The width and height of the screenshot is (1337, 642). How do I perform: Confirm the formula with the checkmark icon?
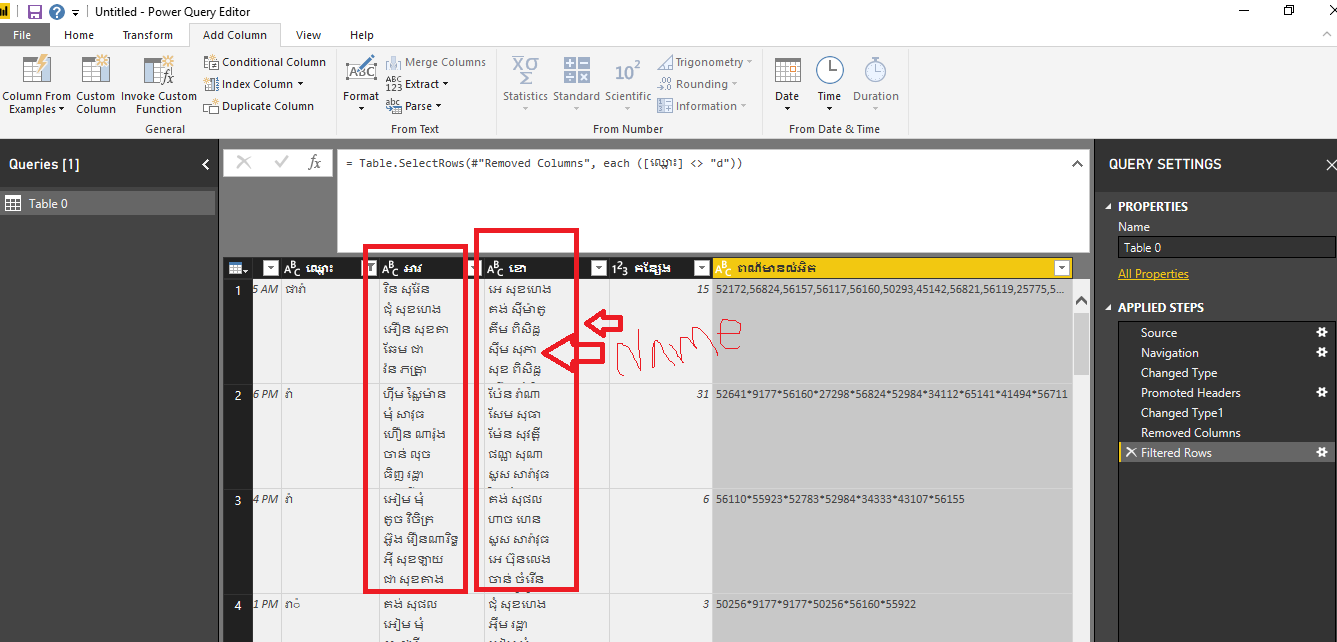[x=281, y=162]
